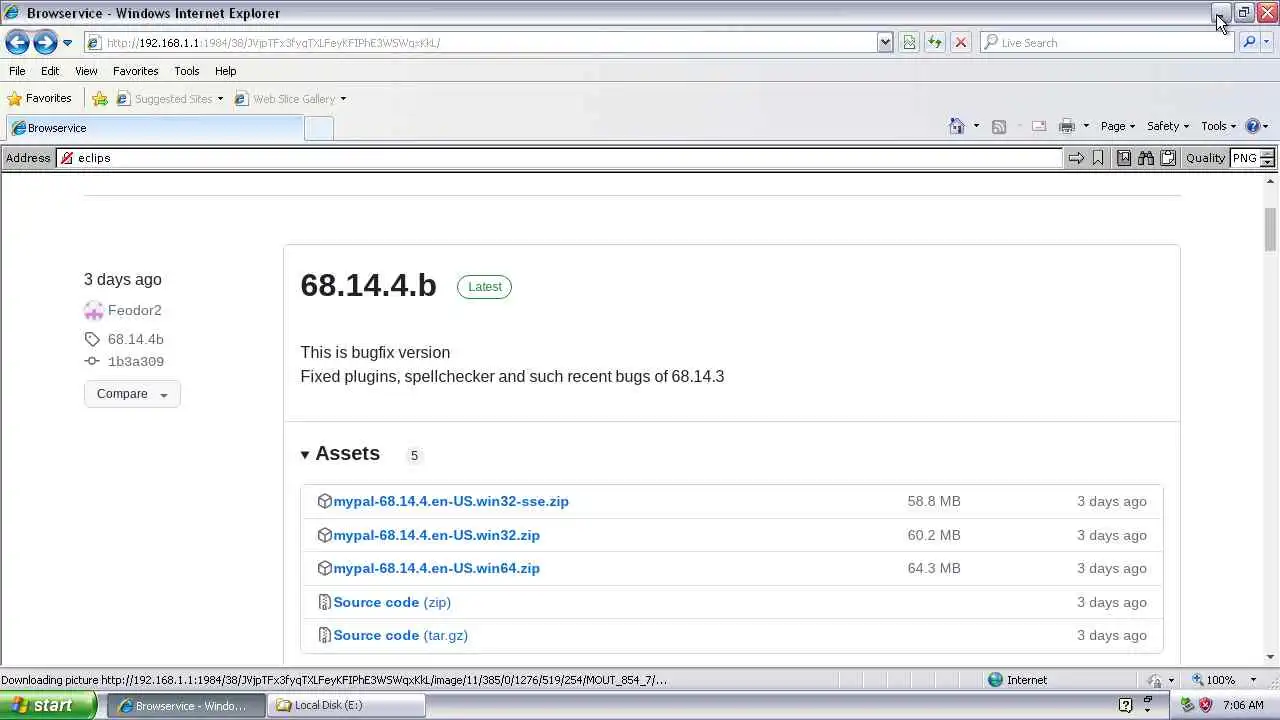Viewport: 1280px width, 720px height.
Task: Download mypal-68.14.4.en-US.win64.zip
Action: (436, 568)
